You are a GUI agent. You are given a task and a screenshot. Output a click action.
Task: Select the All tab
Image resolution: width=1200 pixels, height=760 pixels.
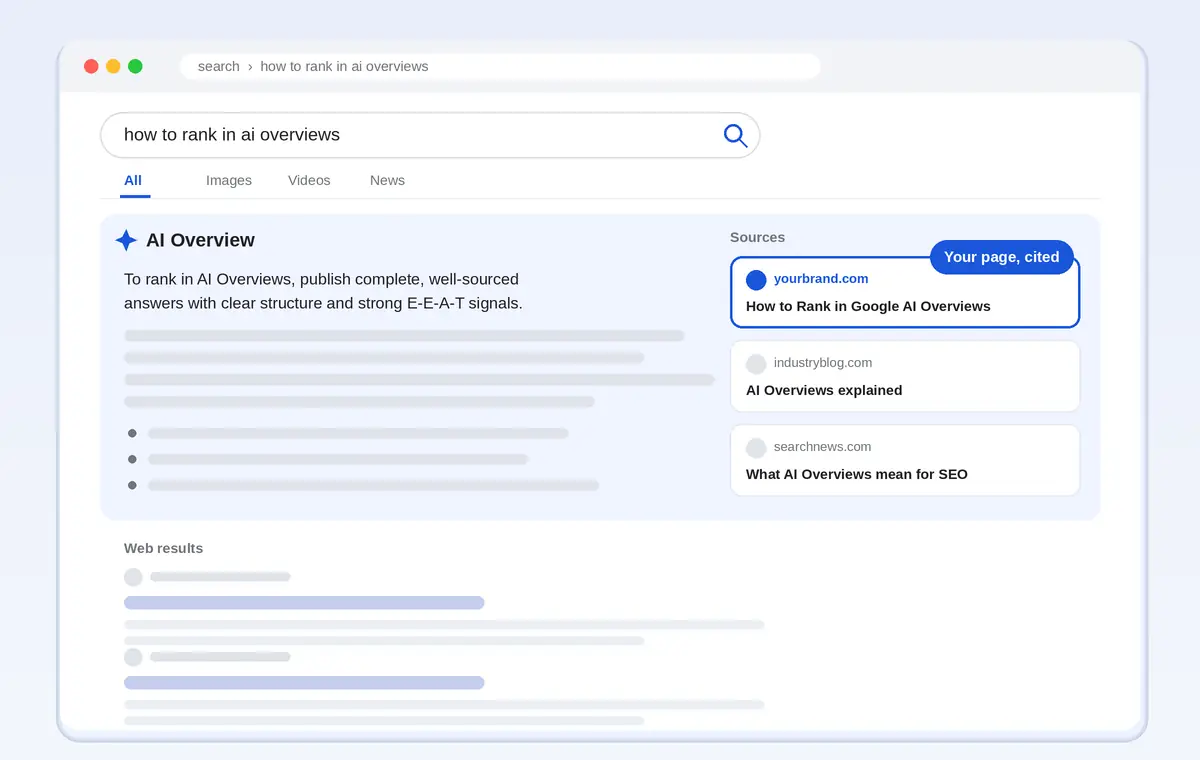point(133,181)
